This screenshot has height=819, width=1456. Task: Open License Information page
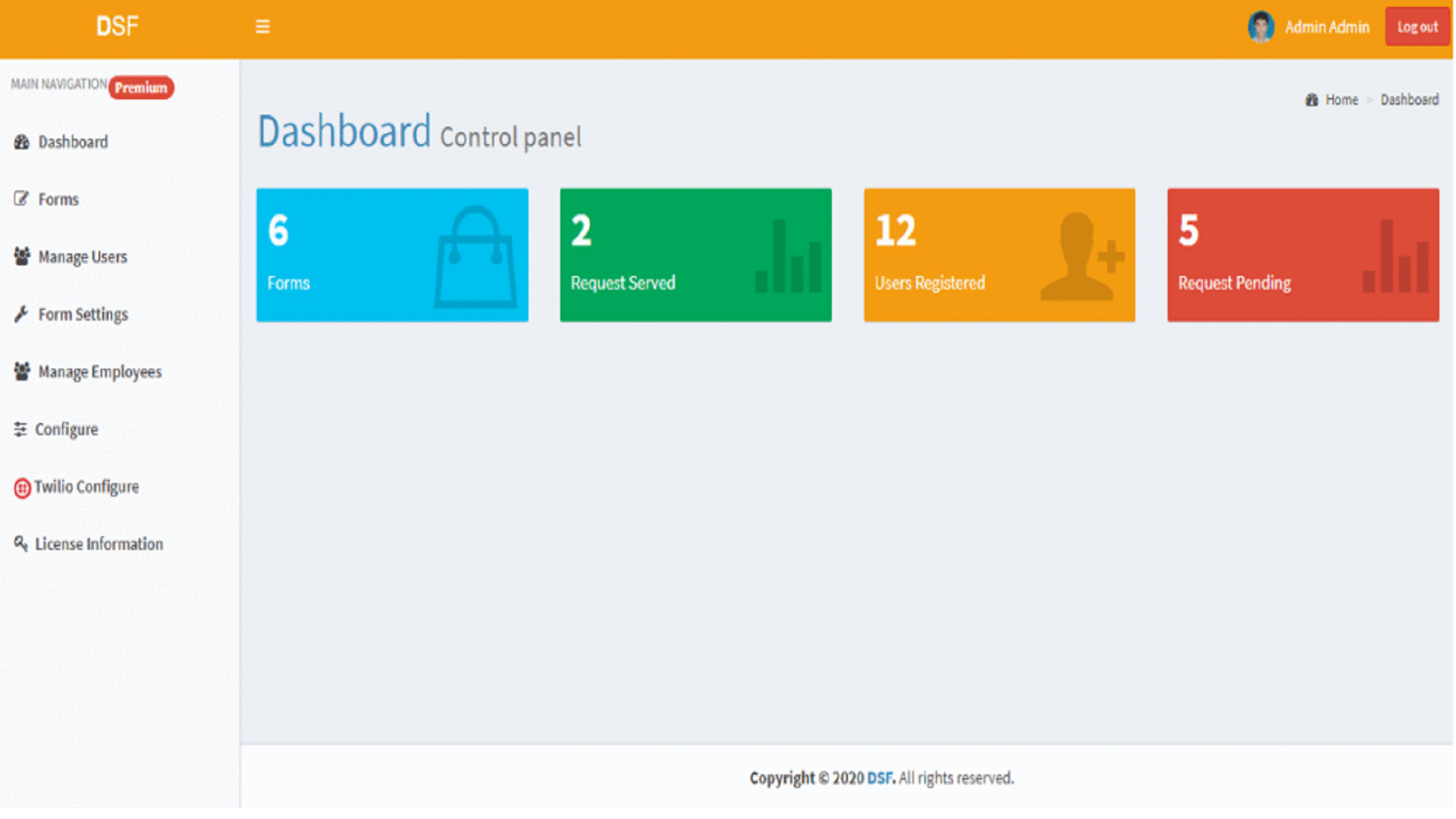click(x=99, y=544)
